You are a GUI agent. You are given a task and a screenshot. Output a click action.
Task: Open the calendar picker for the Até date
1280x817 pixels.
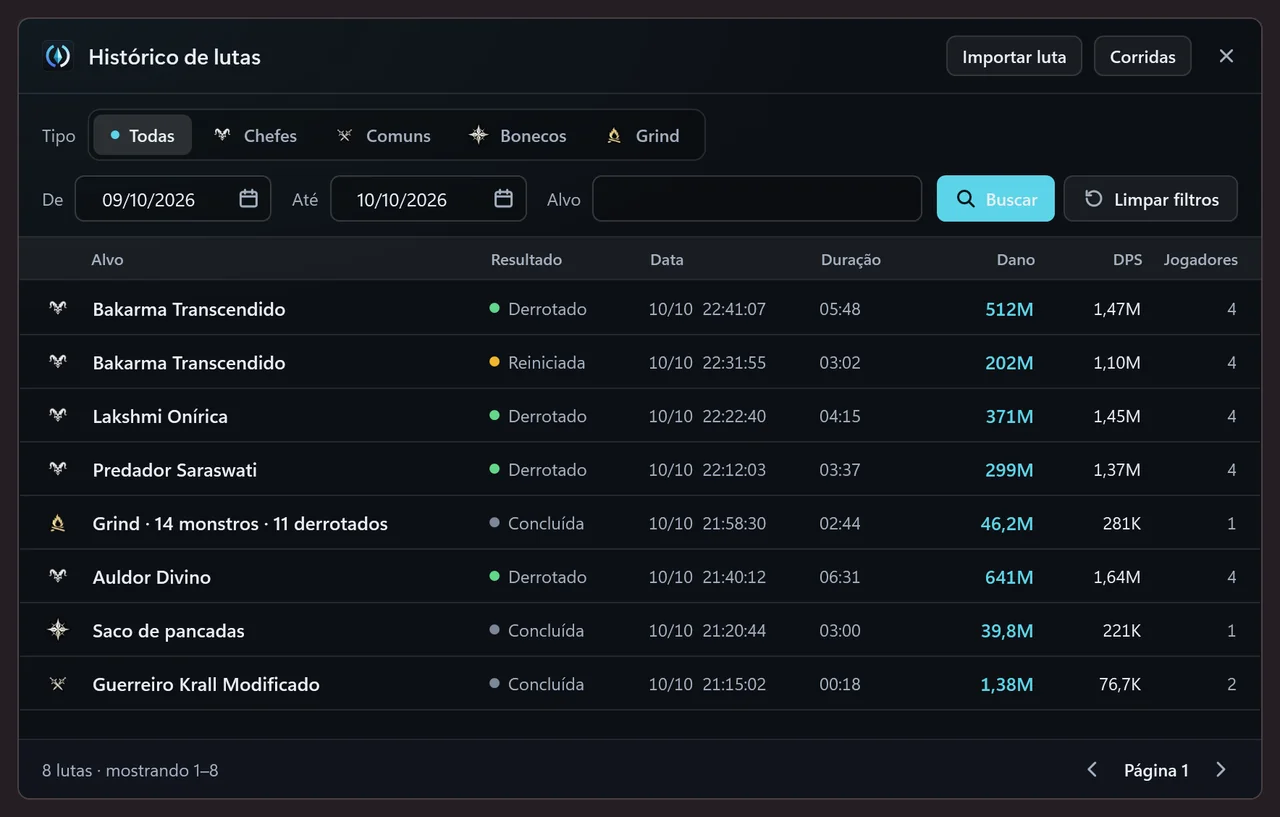tap(504, 199)
